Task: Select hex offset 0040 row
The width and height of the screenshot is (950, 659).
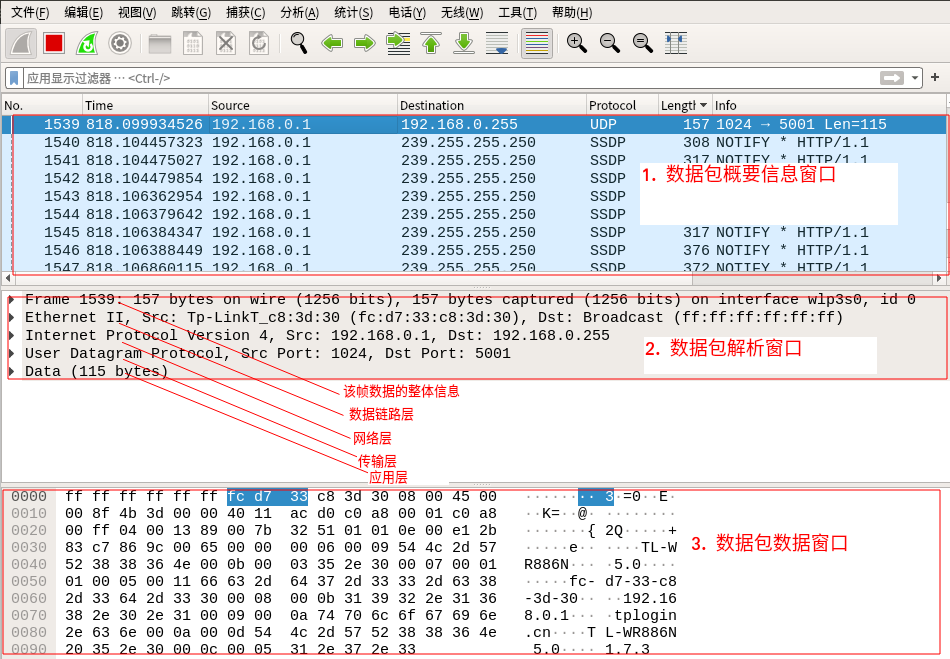Action: pos(28,565)
